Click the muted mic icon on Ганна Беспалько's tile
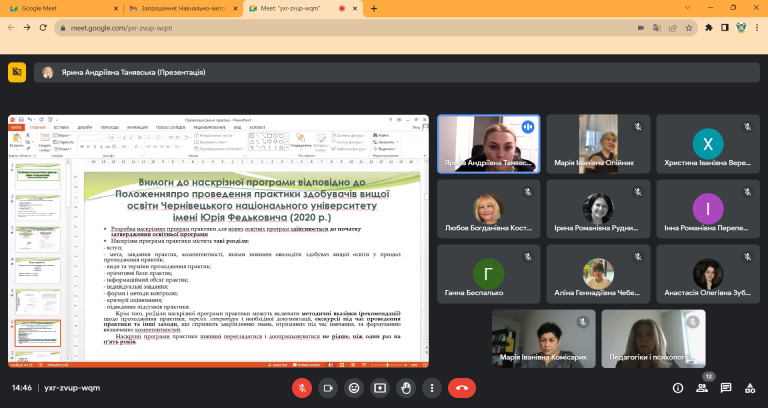768x408 pixels. 528,257
